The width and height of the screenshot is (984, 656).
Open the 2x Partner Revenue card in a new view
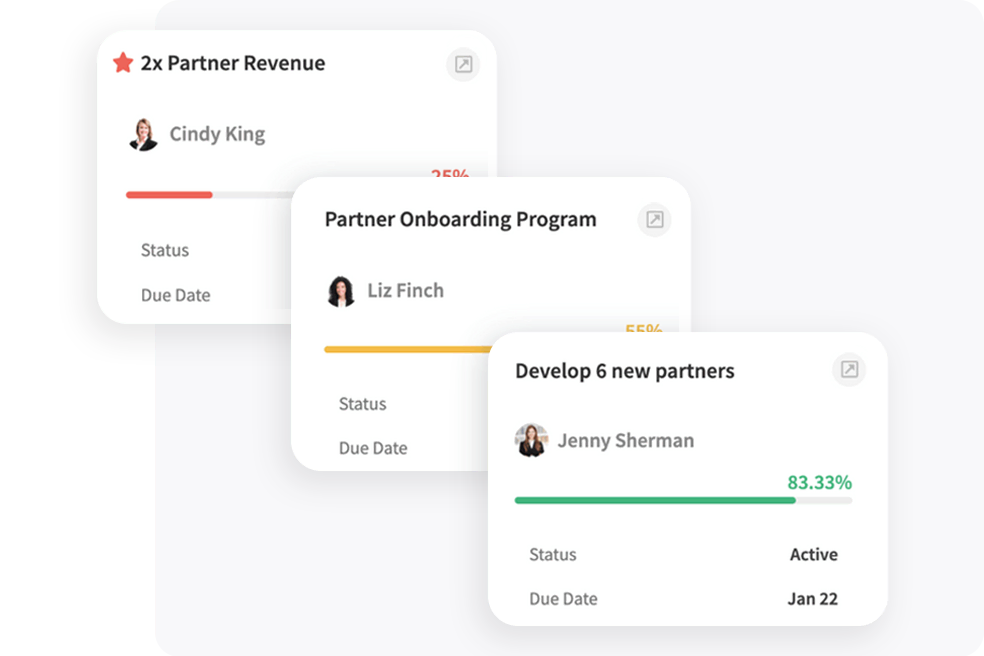coord(463,64)
